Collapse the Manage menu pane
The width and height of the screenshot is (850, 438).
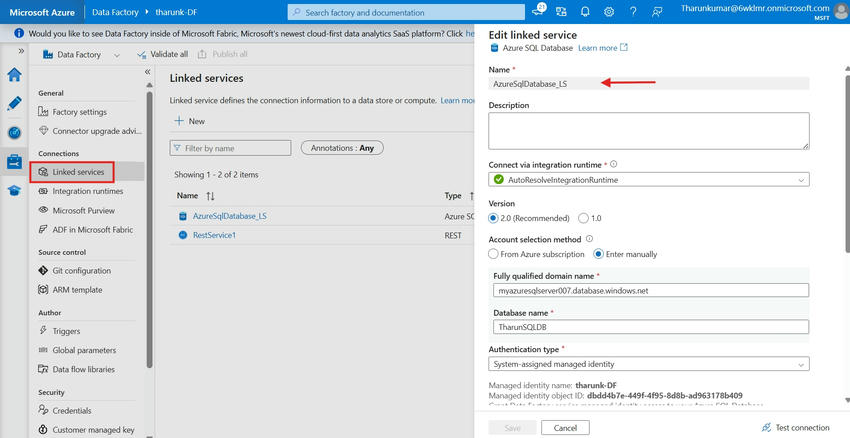[147, 72]
